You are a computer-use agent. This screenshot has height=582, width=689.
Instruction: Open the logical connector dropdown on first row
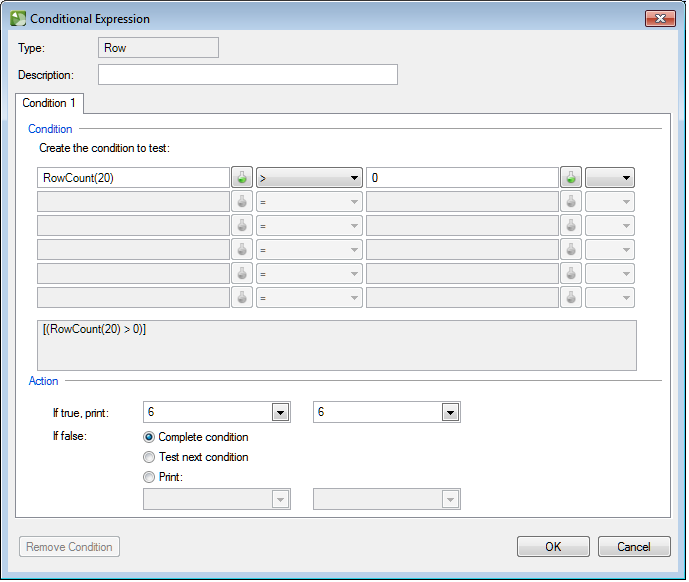coord(610,178)
